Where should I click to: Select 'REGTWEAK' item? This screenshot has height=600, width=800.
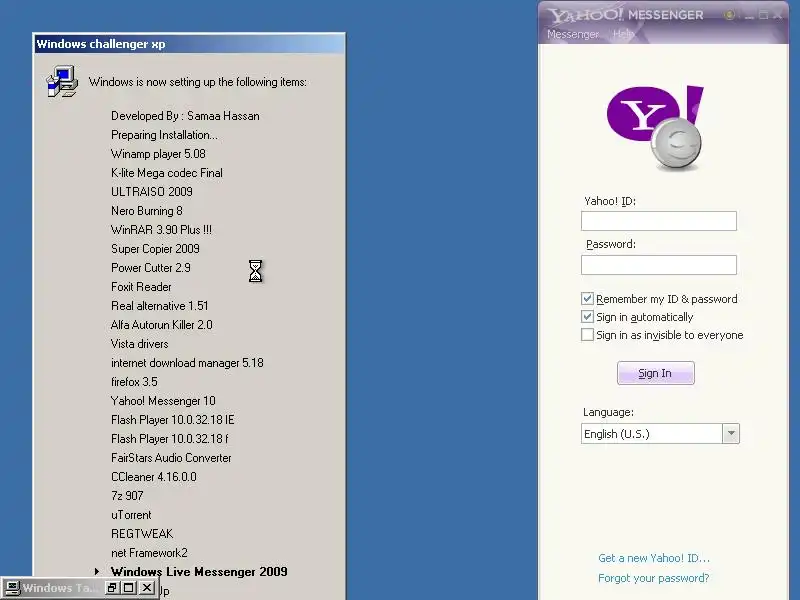pyautogui.click(x=142, y=534)
